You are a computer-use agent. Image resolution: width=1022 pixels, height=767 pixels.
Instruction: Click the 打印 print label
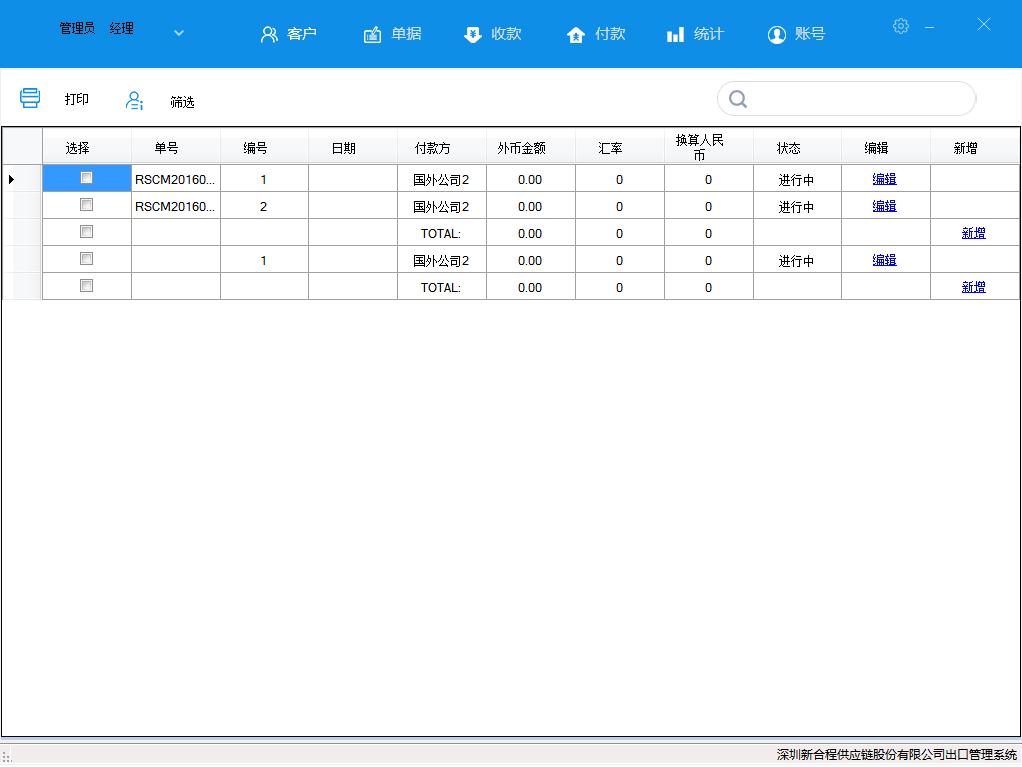pyautogui.click(x=77, y=99)
